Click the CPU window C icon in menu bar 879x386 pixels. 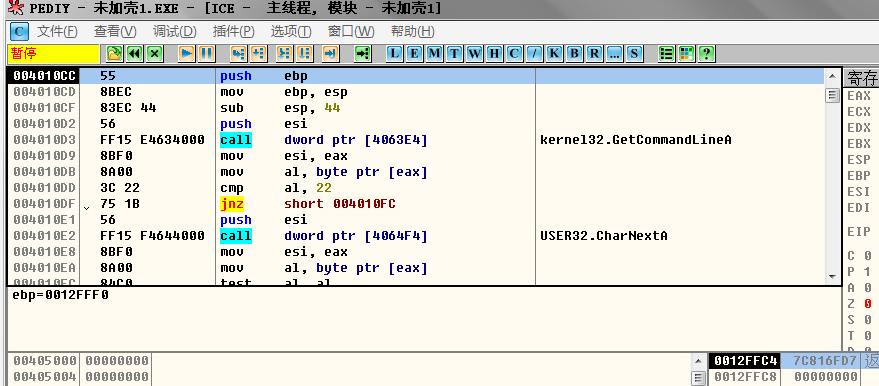click(x=19, y=31)
